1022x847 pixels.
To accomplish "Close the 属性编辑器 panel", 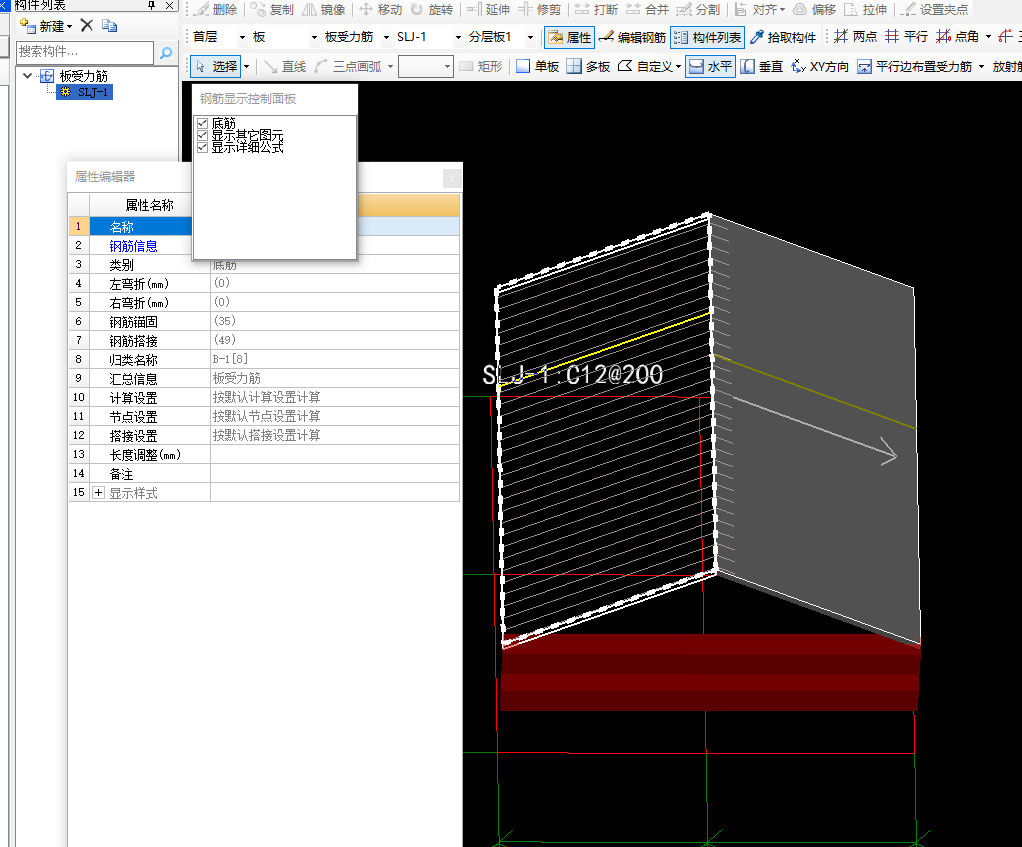I will (452, 178).
